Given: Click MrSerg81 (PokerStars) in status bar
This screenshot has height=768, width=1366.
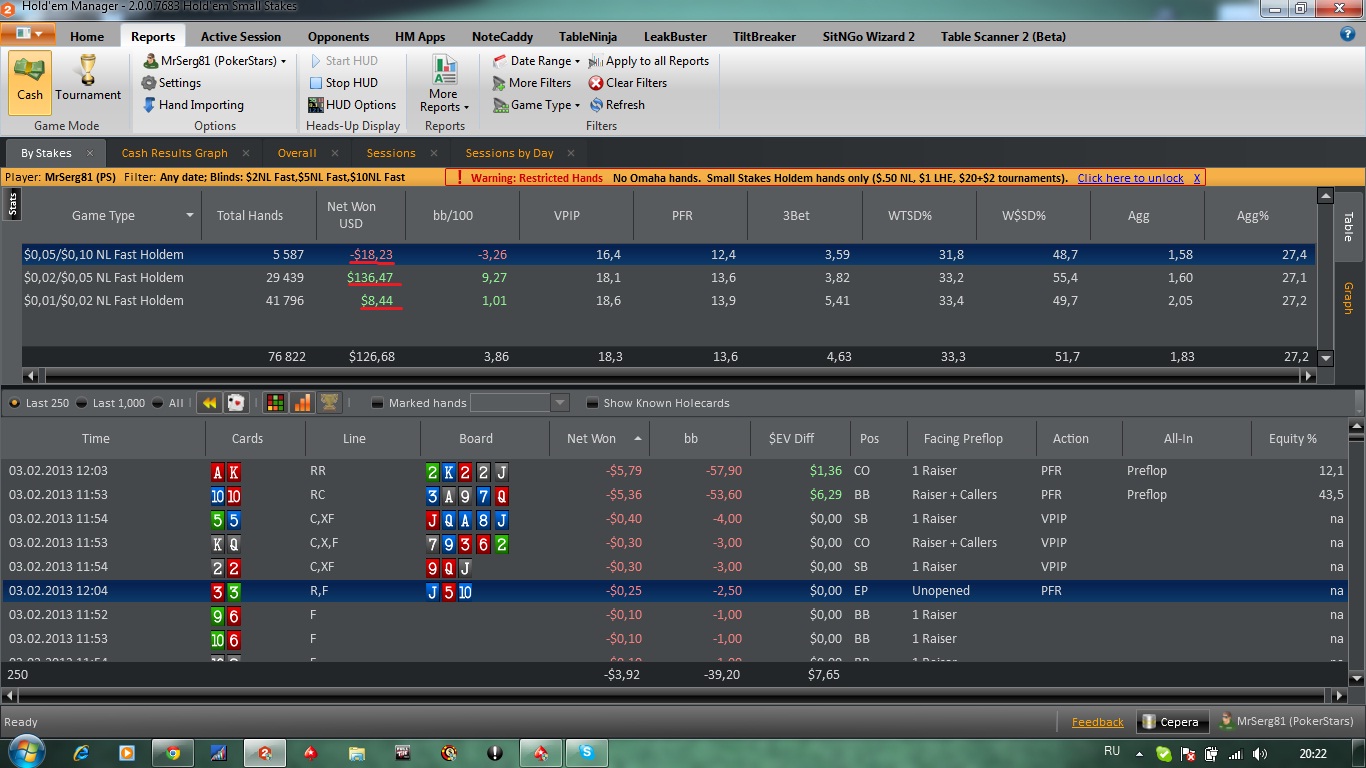Looking at the screenshot, I should pyautogui.click(x=1285, y=721).
